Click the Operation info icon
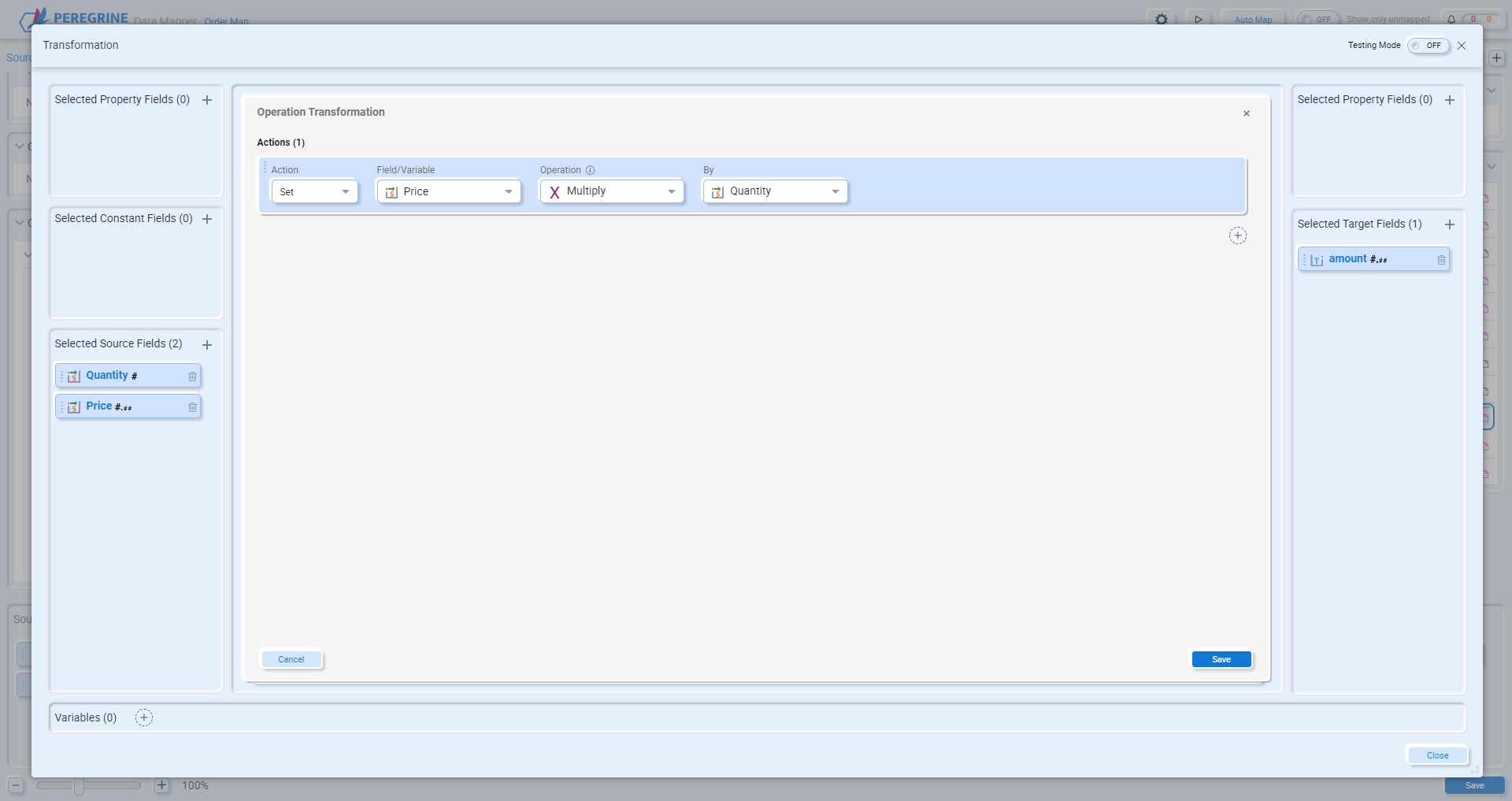This screenshot has width=1512, height=801. click(x=590, y=170)
